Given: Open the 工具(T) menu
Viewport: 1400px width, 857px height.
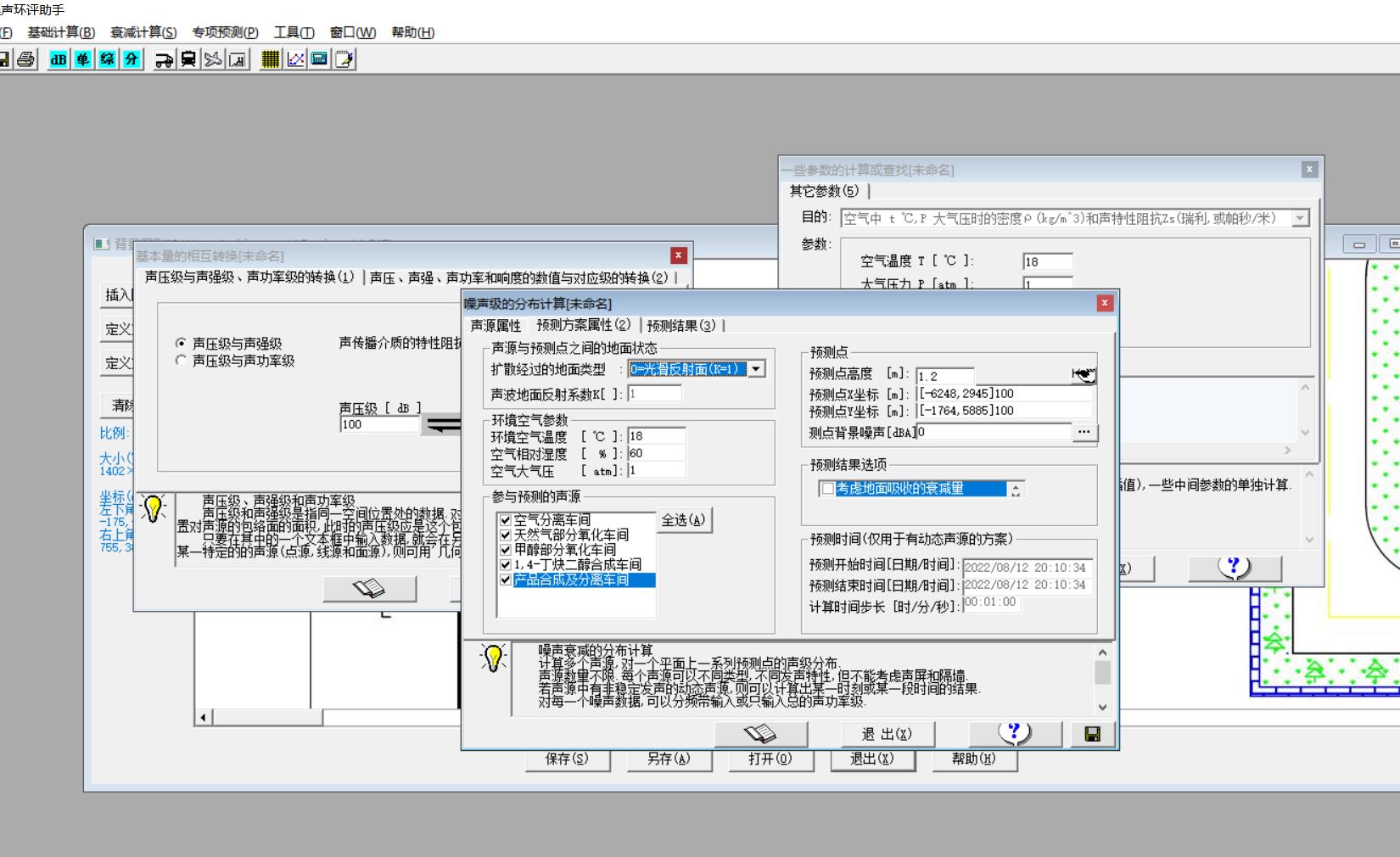Looking at the screenshot, I should click(x=294, y=32).
